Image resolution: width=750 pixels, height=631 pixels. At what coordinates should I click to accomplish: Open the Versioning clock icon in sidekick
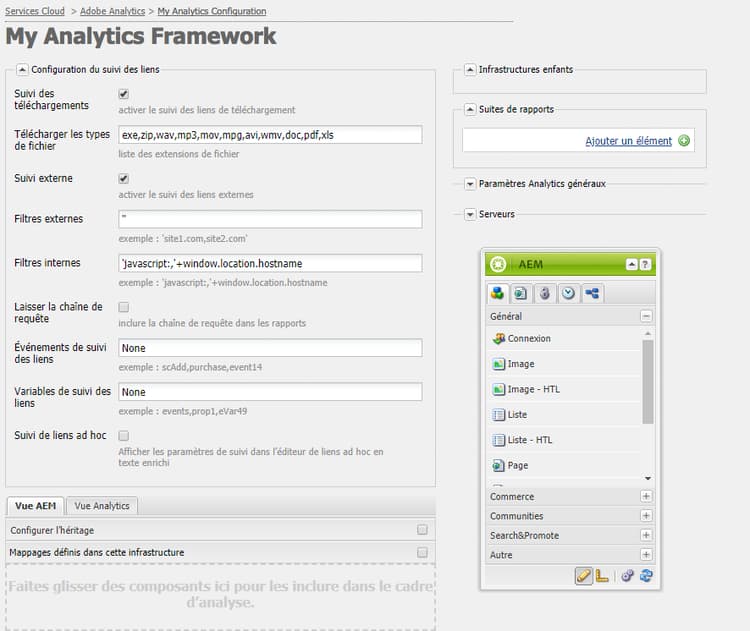point(568,293)
